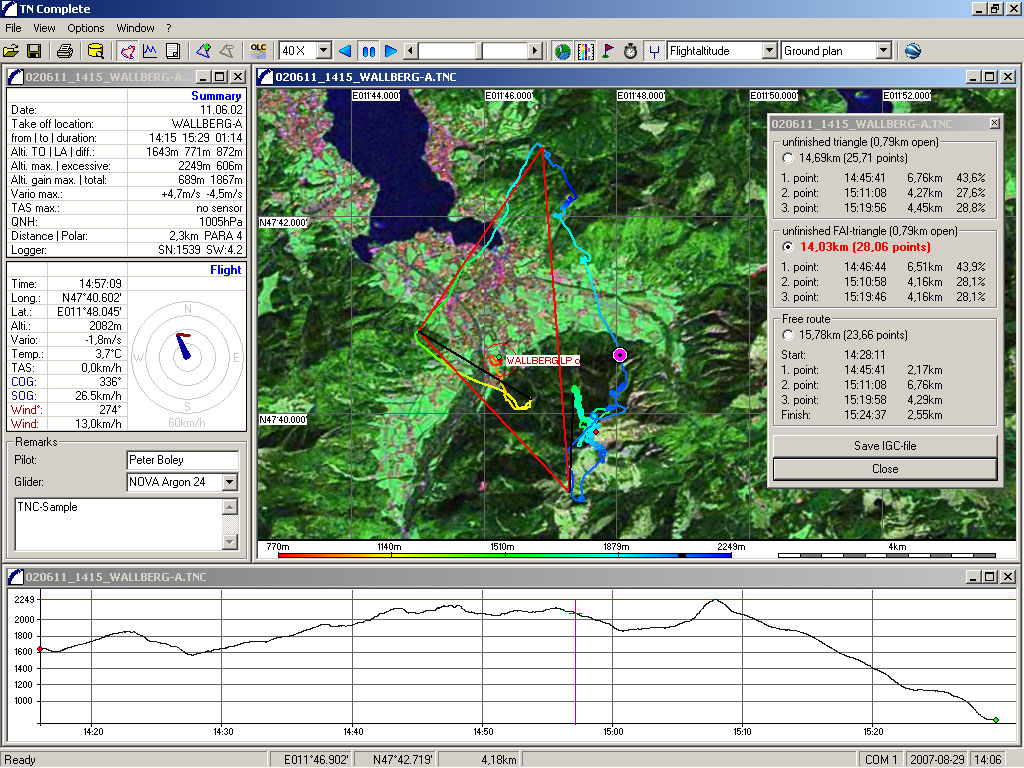The image size is (1024, 768).
Task: Step the toolbar position slider left
Action: coord(411,51)
